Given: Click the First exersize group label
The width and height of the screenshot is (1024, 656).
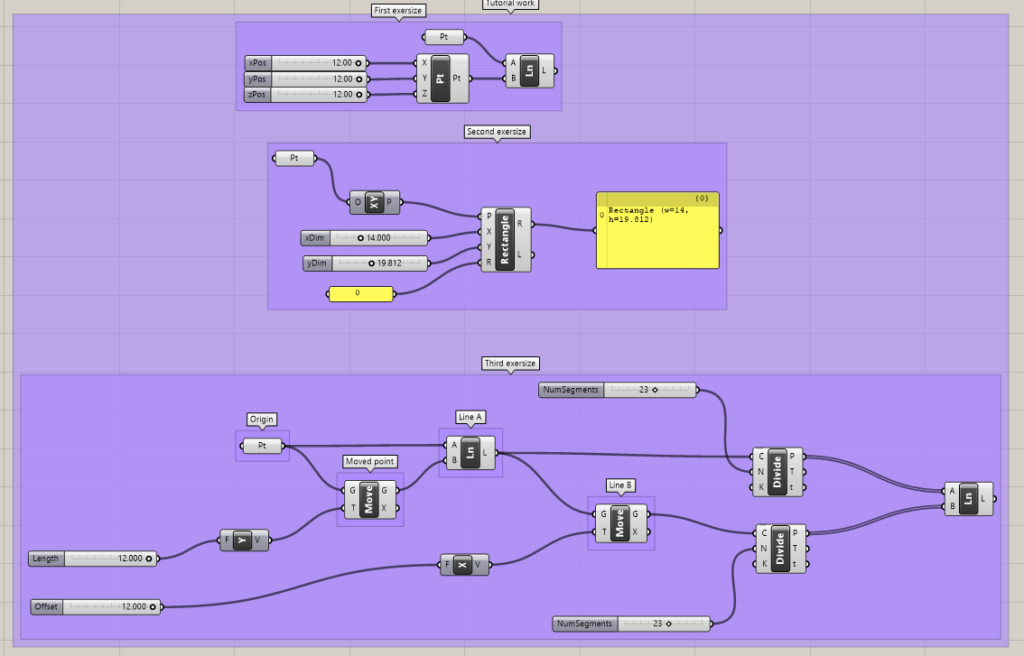Looking at the screenshot, I should 398,10.
